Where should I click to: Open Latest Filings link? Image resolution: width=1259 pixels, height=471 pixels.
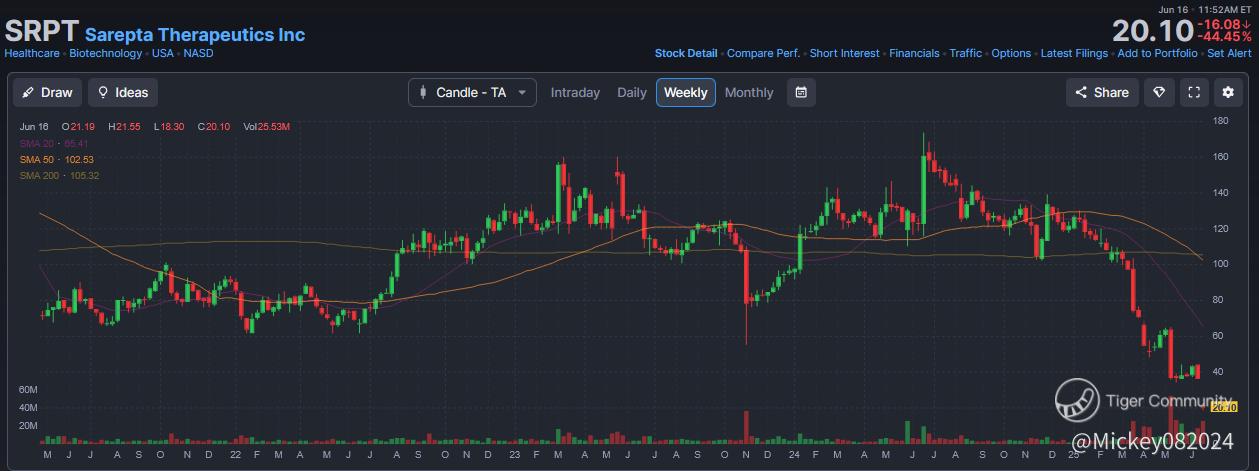click(1074, 53)
